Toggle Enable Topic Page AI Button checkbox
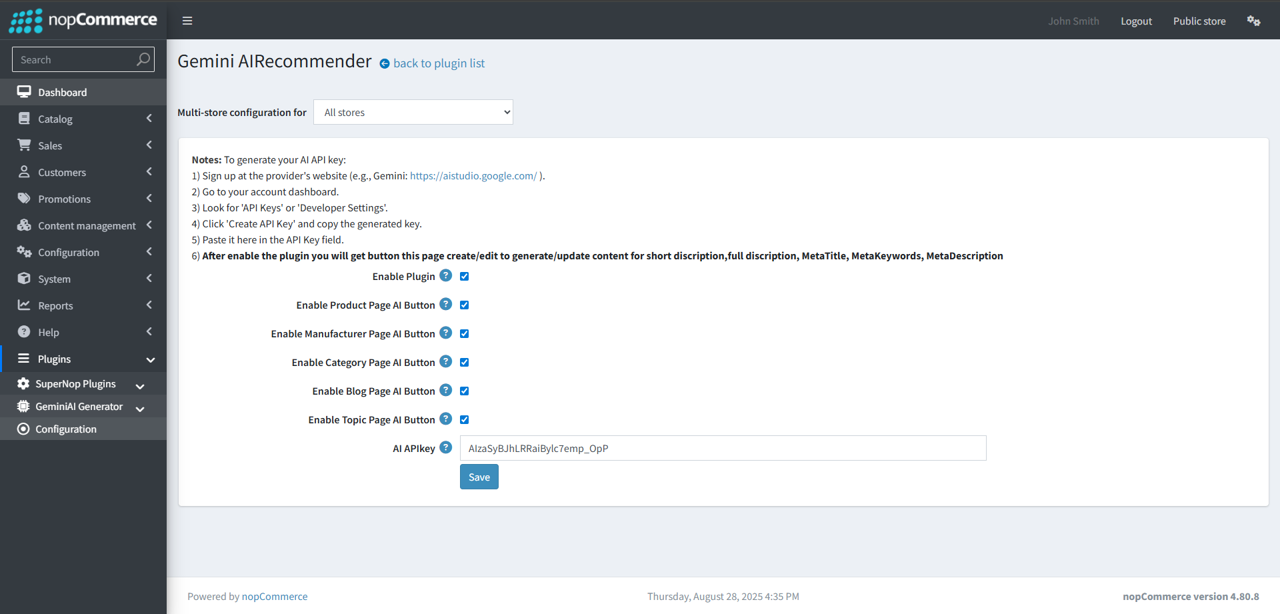The width and height of the screenshot is (1280, 614). point(464,420)
